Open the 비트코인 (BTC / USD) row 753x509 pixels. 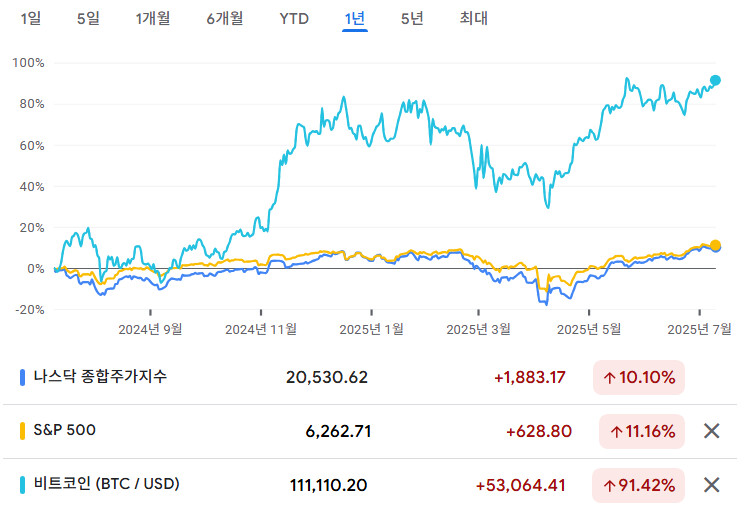[x=370, y=485]
